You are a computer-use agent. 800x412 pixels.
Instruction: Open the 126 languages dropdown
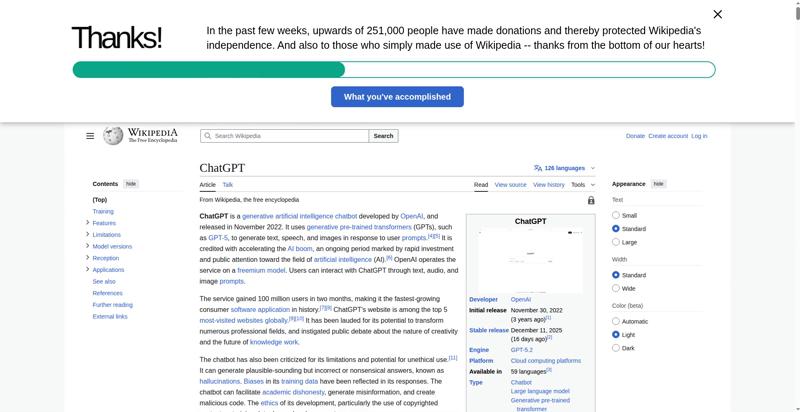click(565, 168)
